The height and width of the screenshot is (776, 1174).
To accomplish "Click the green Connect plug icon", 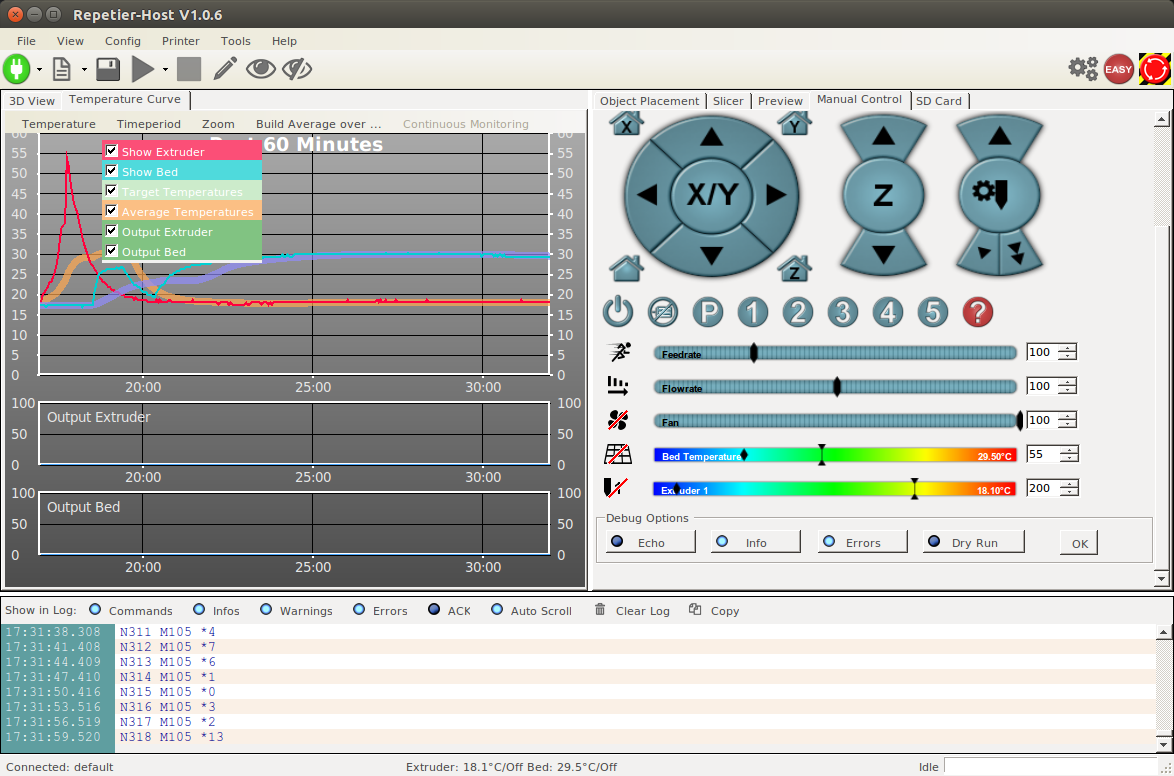I will point(16,69).
